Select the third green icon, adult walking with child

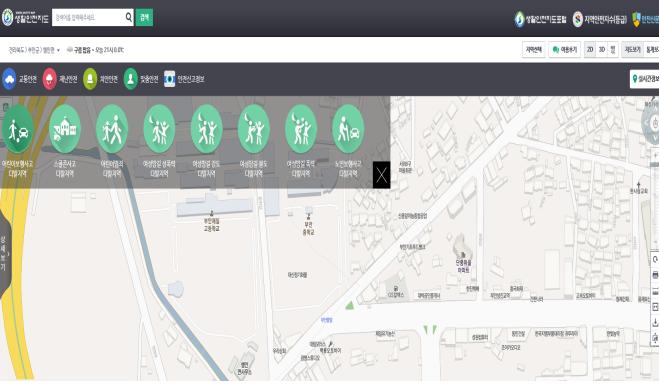point(112,129)
